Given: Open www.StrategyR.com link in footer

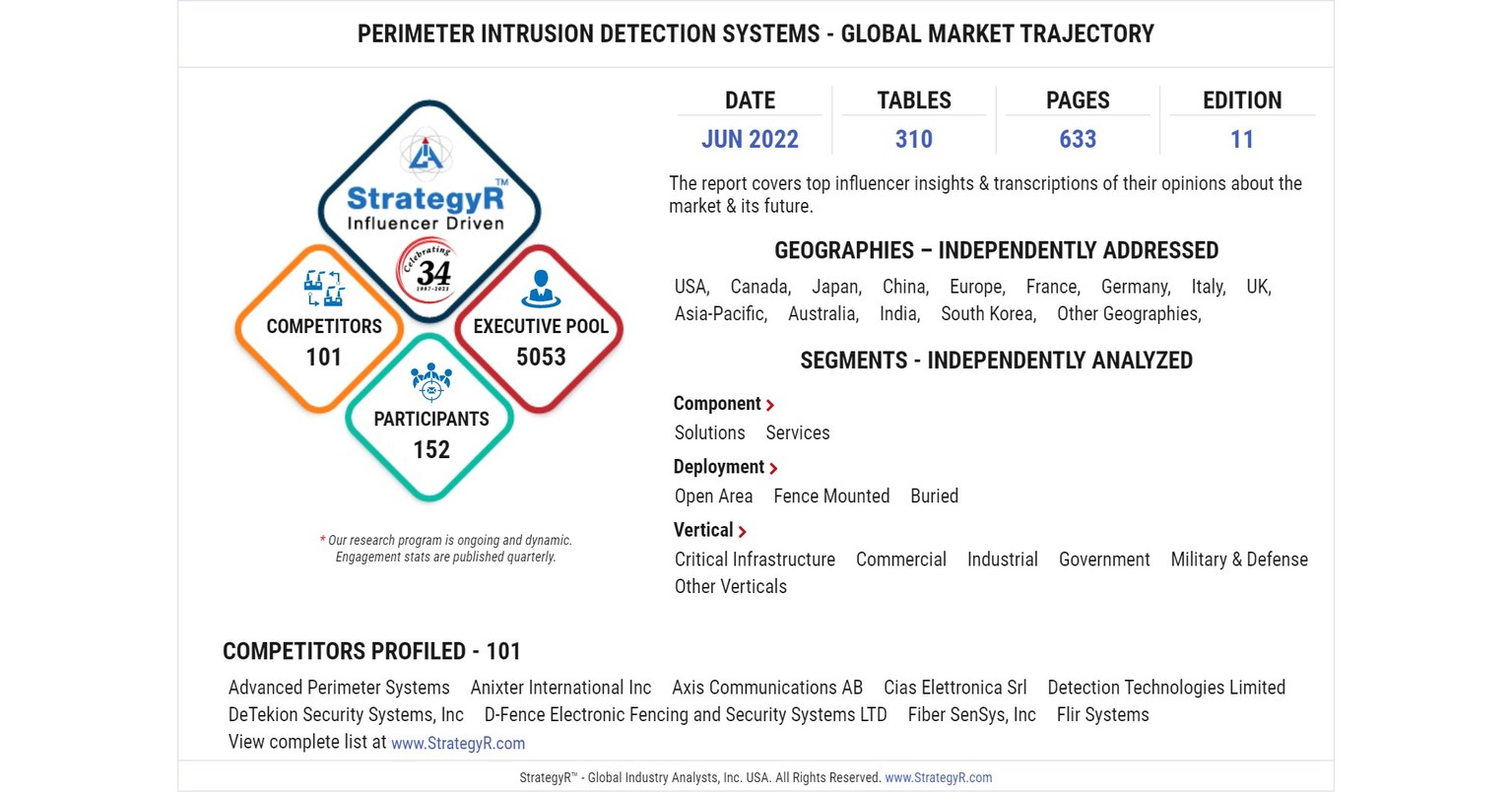Looking at the screenshot, I should click(x=939, y=777).
